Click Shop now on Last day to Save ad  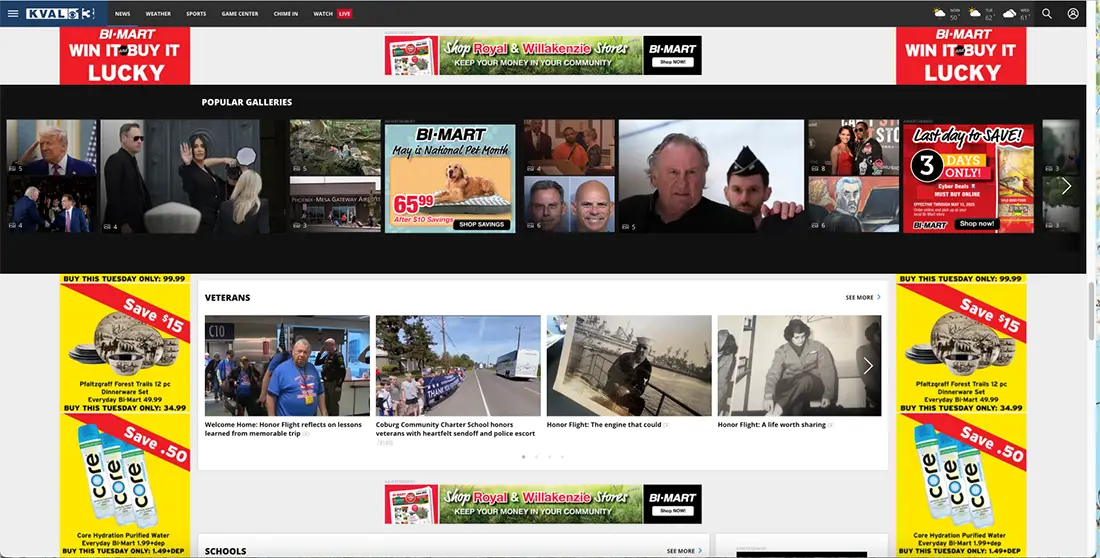[977, 224]
